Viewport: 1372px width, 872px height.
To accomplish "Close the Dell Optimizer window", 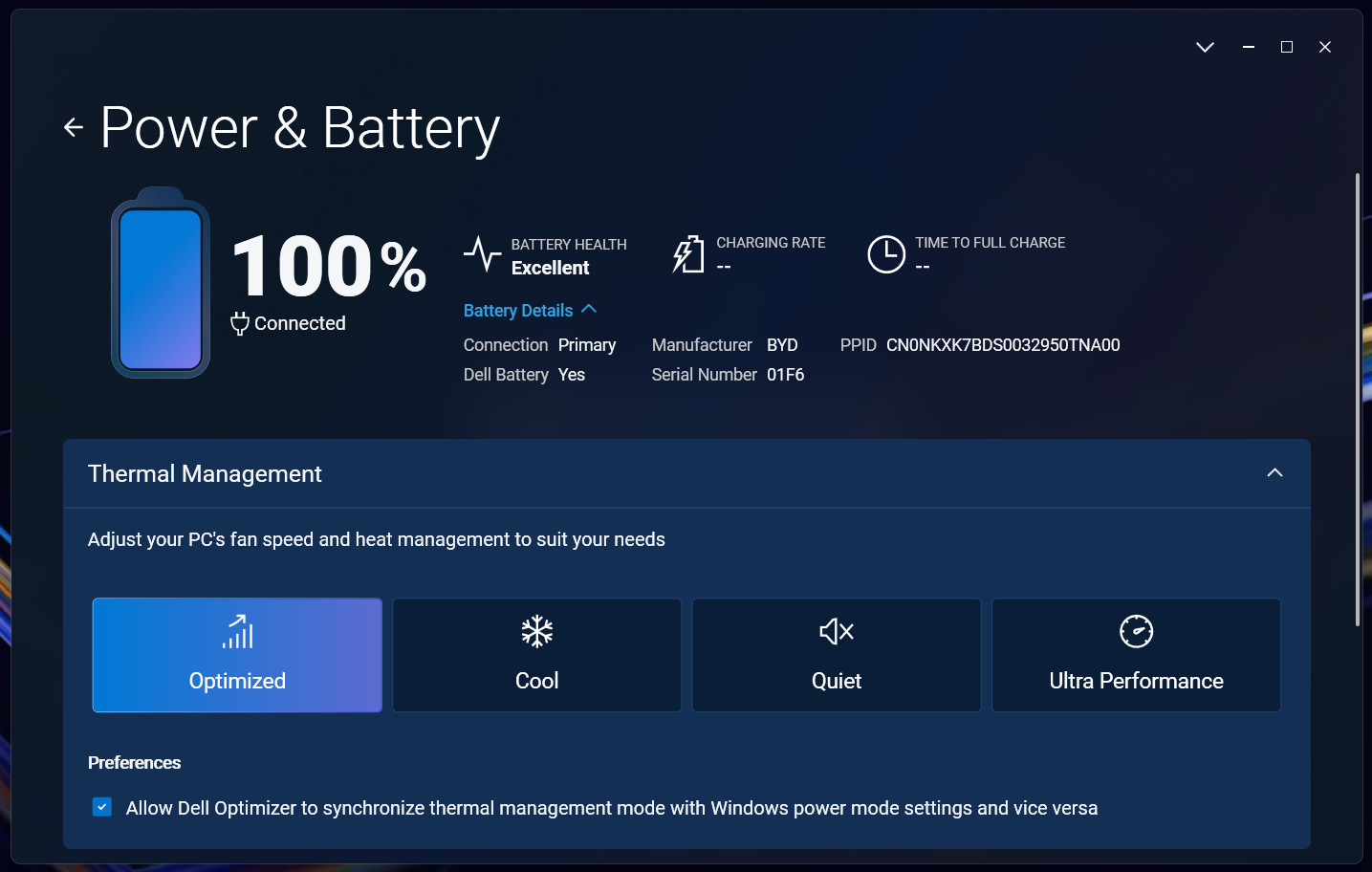I will tap(1325, 47).
